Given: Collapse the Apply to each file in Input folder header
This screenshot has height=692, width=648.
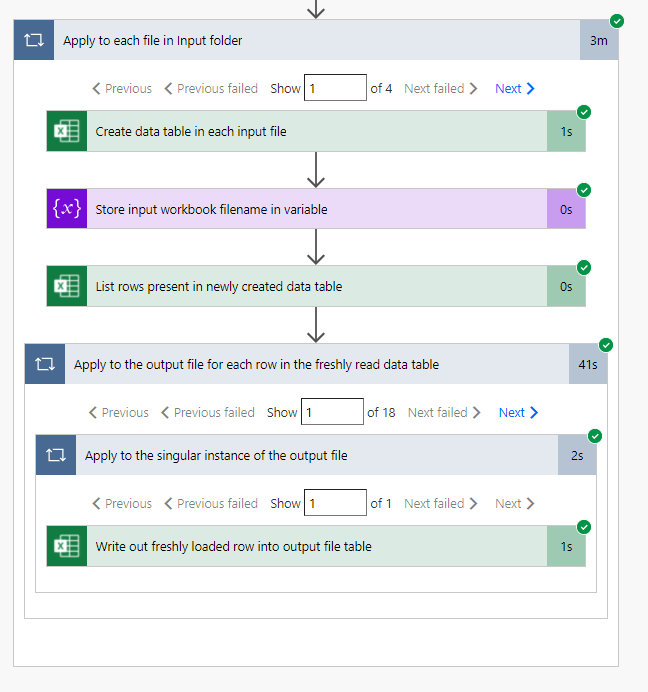Looking at the screenshot, I should pos(300,41).
